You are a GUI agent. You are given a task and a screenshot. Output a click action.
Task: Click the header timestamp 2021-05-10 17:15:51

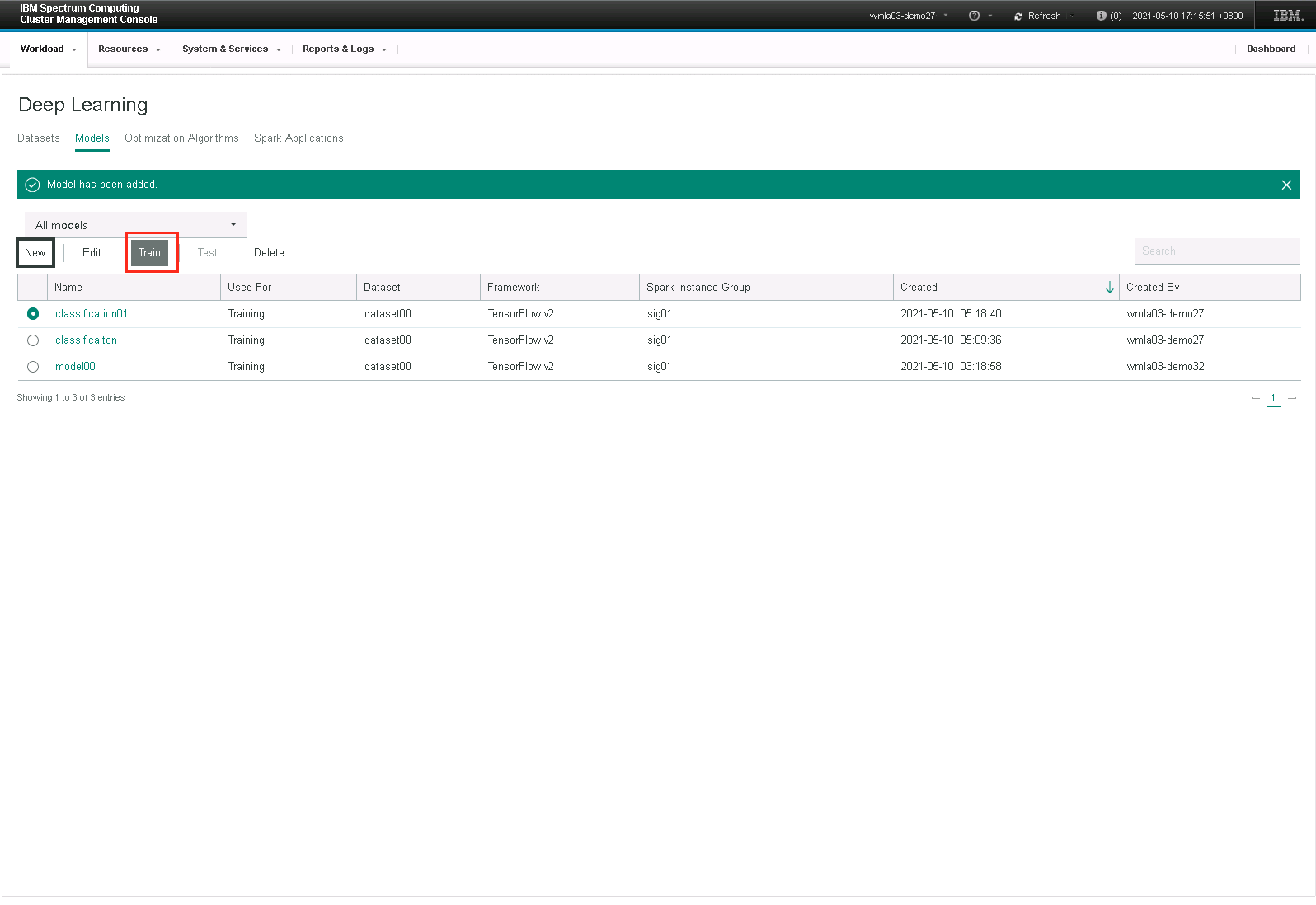(1187, 16)
